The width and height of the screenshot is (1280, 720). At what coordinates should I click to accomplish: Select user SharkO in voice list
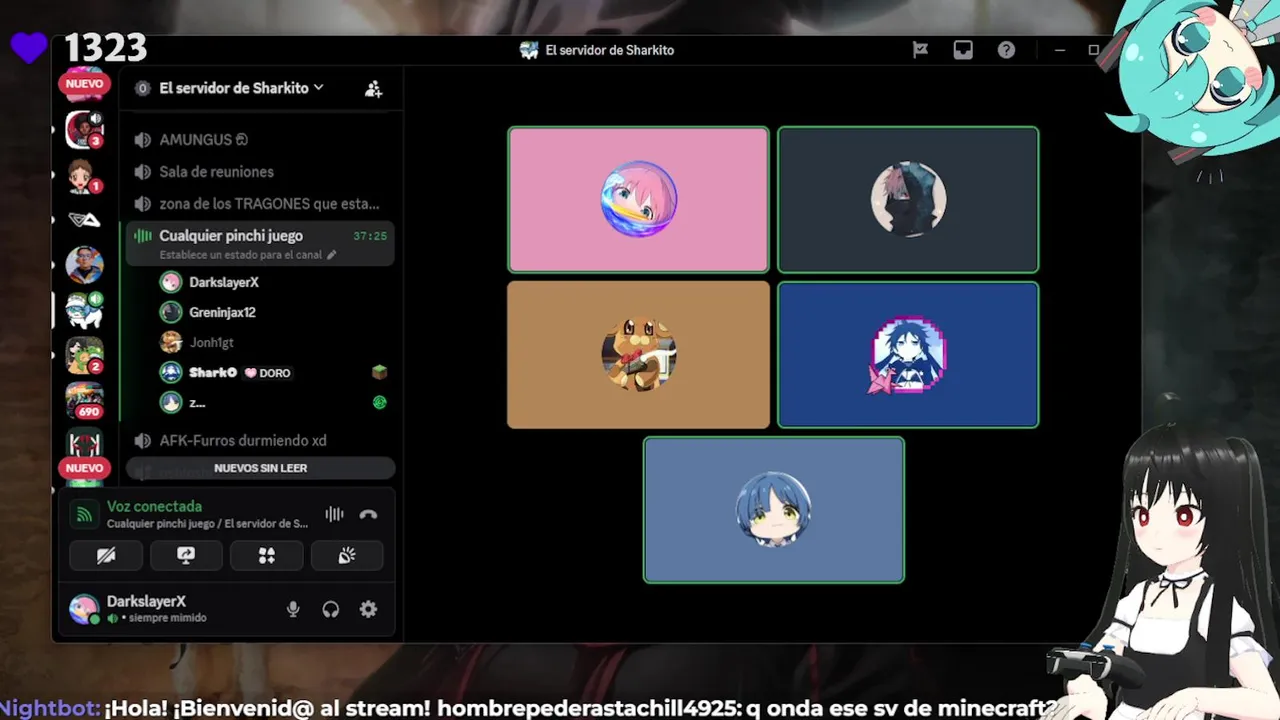[213, 372]
